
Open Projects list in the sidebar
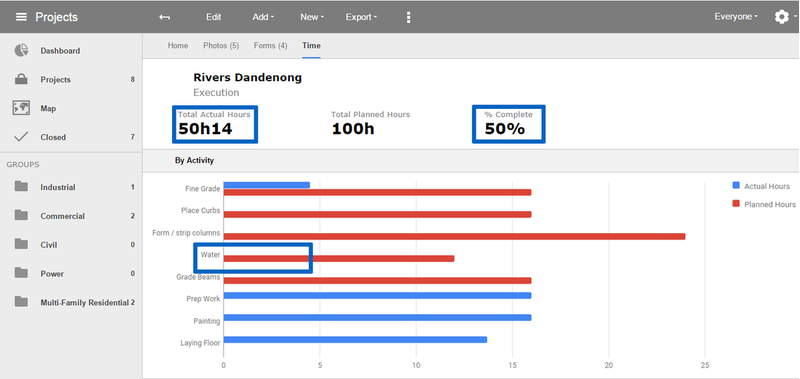coord(56,80)
